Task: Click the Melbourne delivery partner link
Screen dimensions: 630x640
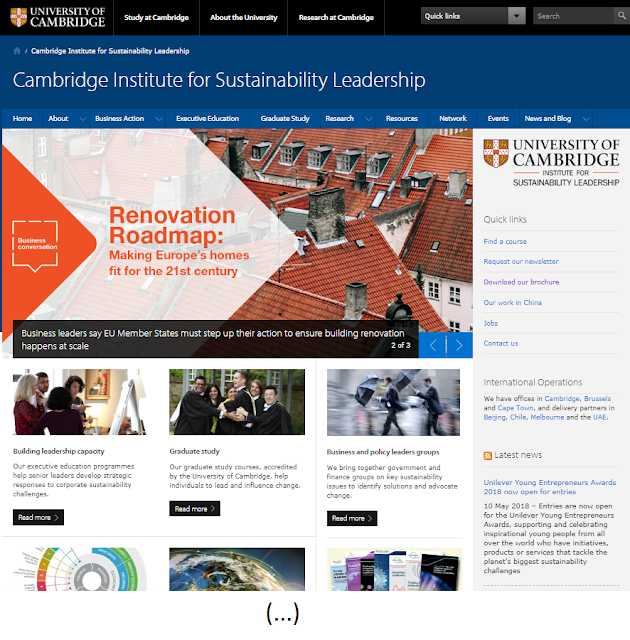Action: point(547,417)
